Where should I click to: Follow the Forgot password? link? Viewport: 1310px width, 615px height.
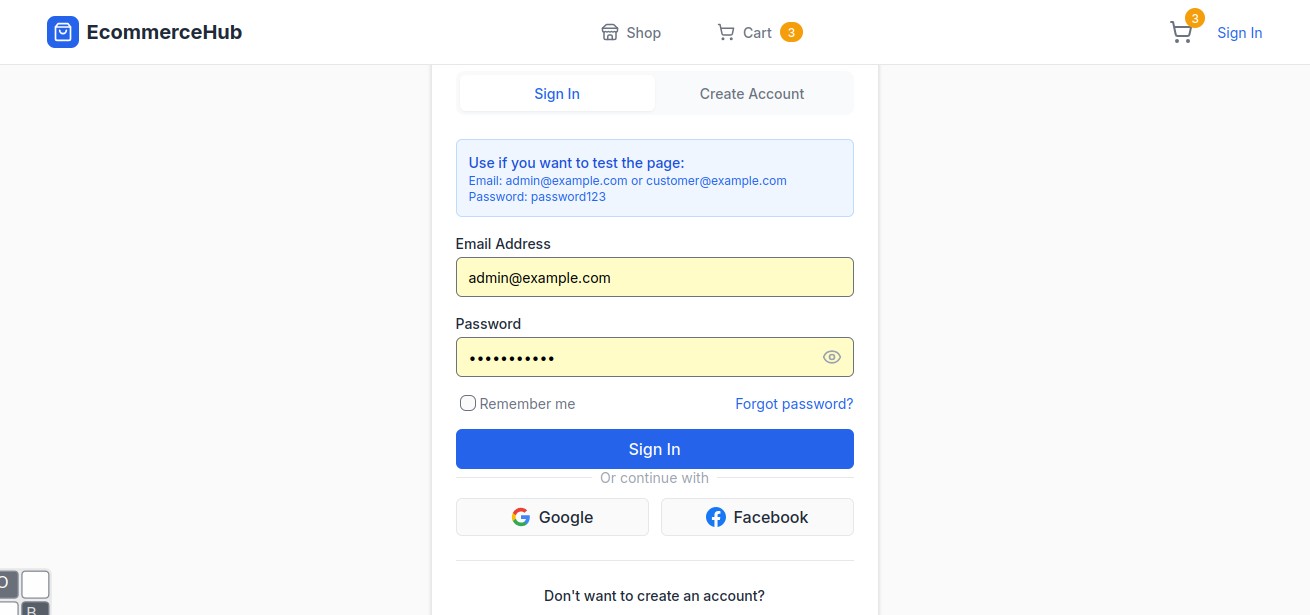coord(794,404)
